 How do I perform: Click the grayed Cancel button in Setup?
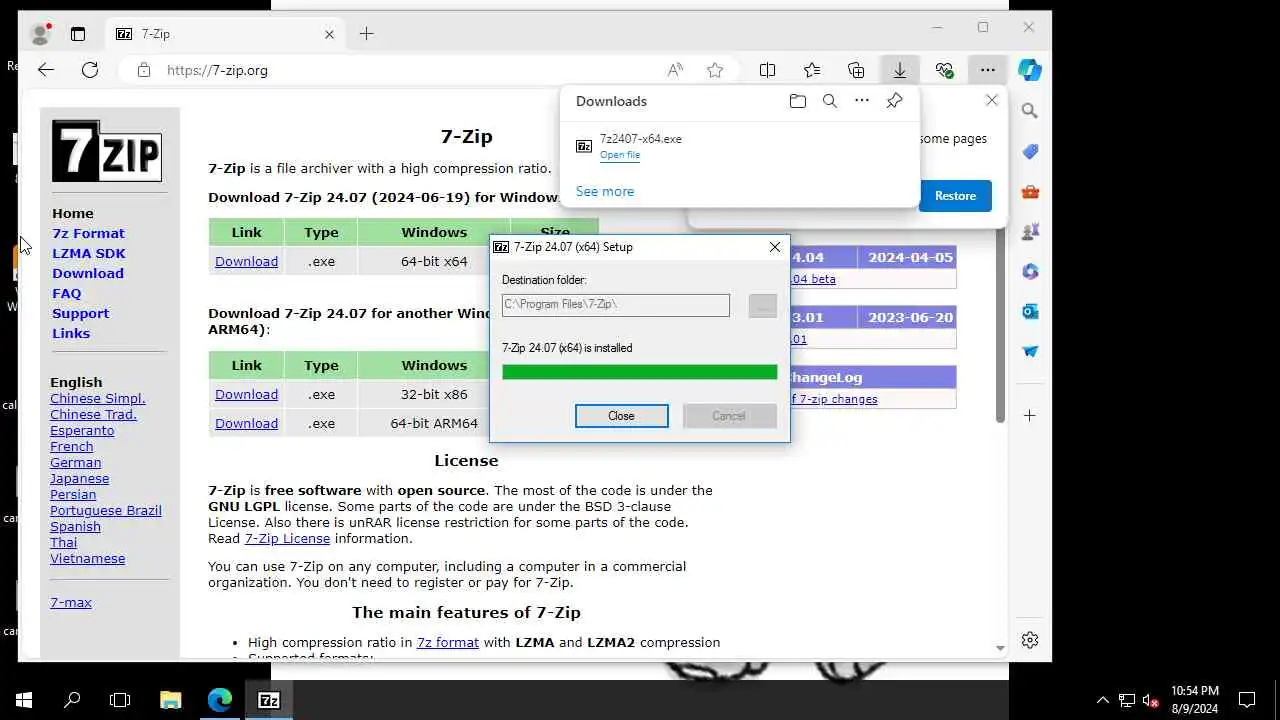[729, 416]
